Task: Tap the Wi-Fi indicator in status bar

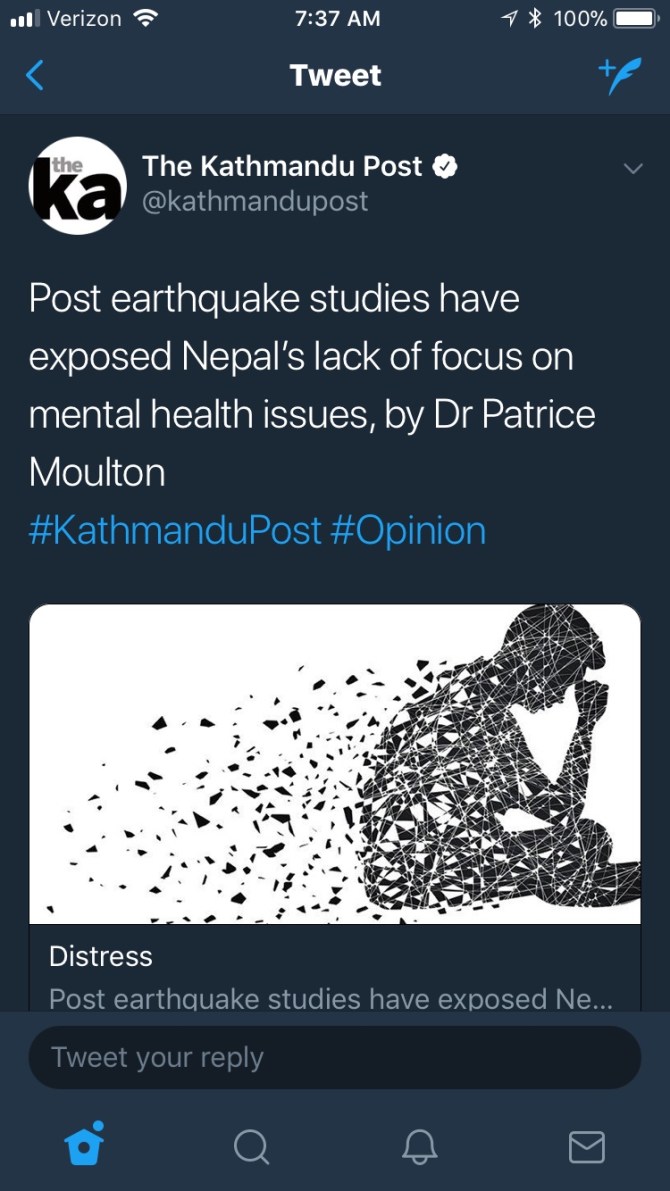Action: pos(146,18)
